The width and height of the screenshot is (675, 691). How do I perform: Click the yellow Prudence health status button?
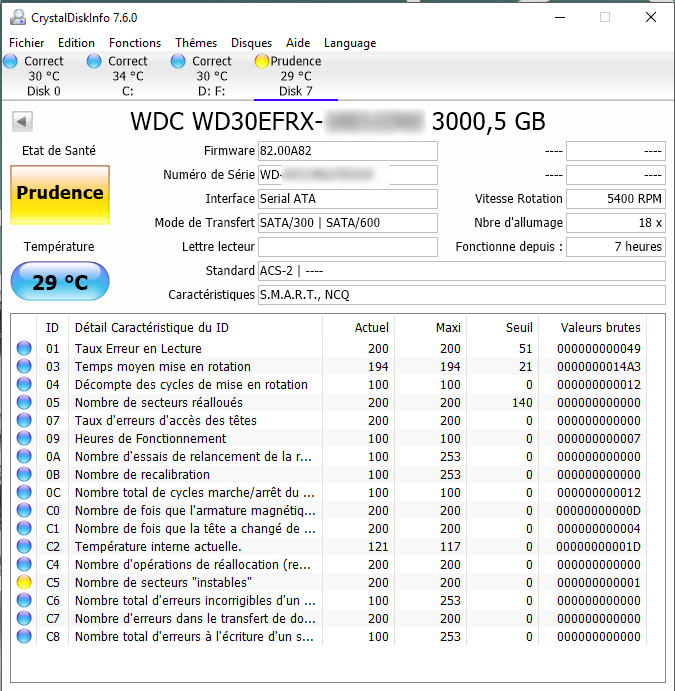click(x=60, y=195)
